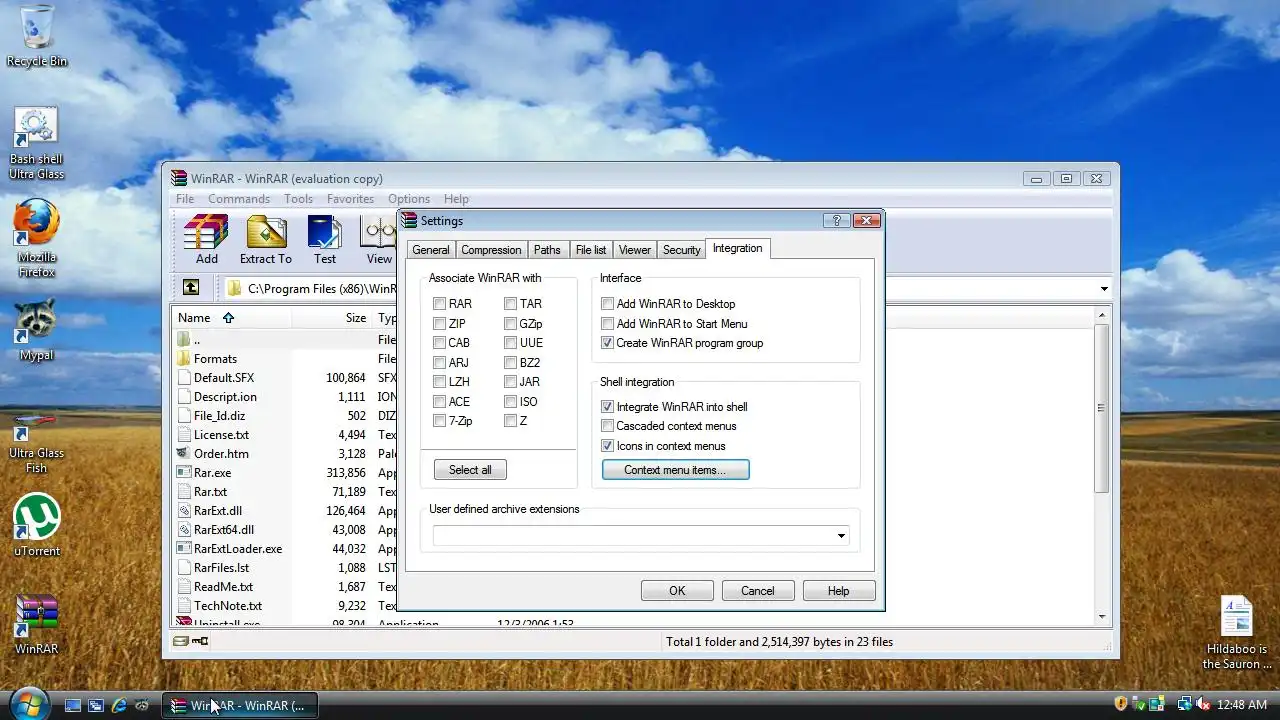
Task: Click the WinRAR file list vertical scrollbar
Action: [x=1102, y=466]
